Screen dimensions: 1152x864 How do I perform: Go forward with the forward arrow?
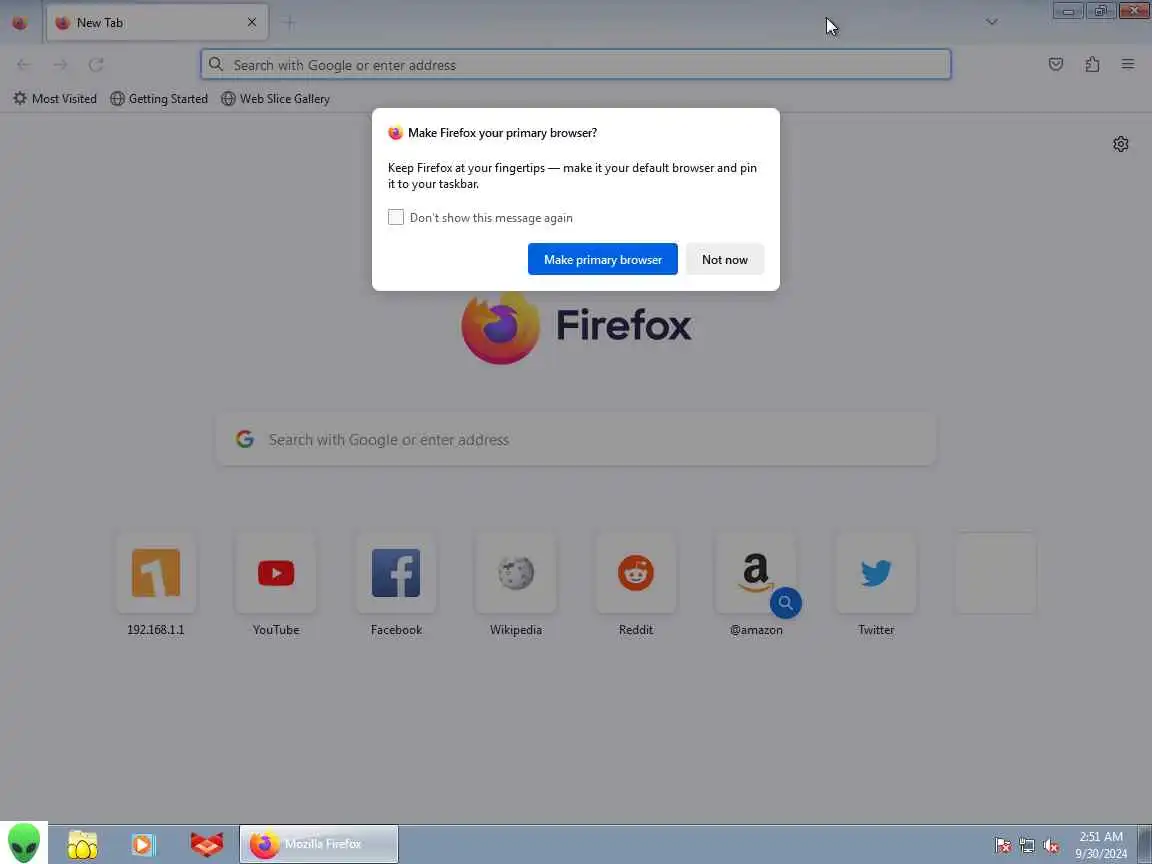pyautogui.click(x=60, y=65)
